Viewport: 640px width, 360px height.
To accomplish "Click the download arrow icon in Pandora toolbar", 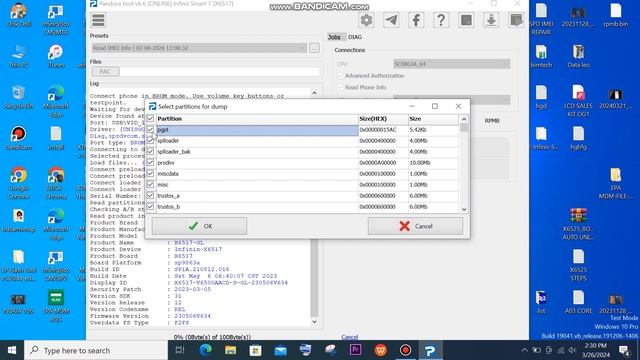I will point(491,20).
